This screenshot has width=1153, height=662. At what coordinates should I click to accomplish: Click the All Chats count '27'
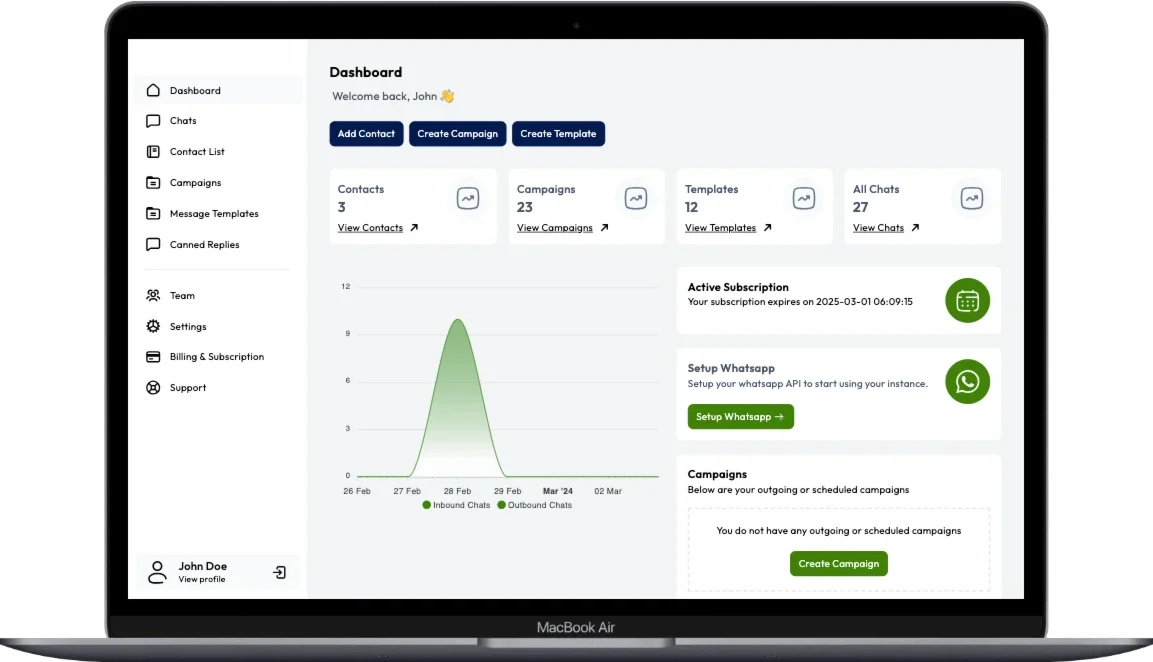tap(860, 207)
